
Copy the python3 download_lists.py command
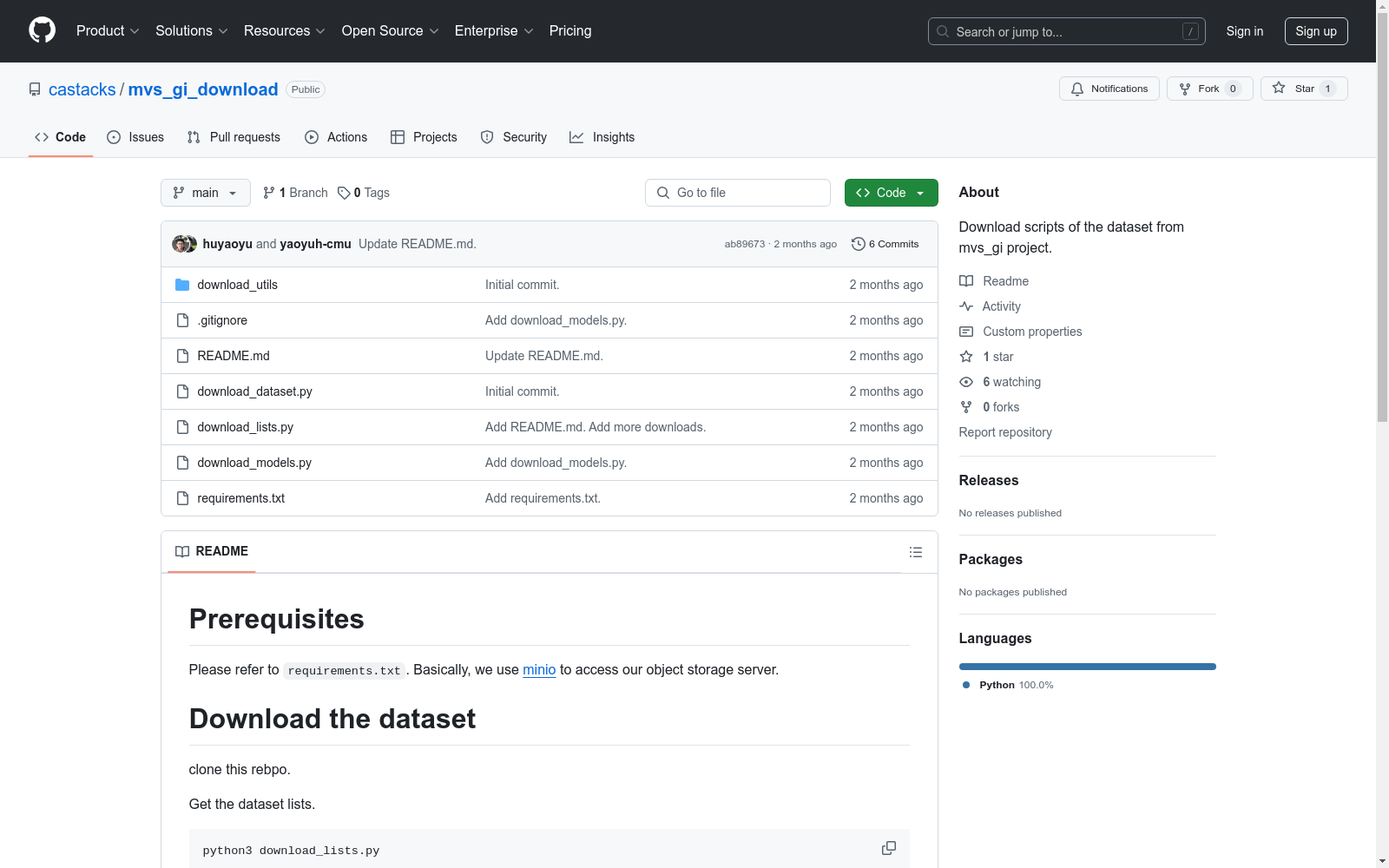pyautogui.click(x=889, y=848)
